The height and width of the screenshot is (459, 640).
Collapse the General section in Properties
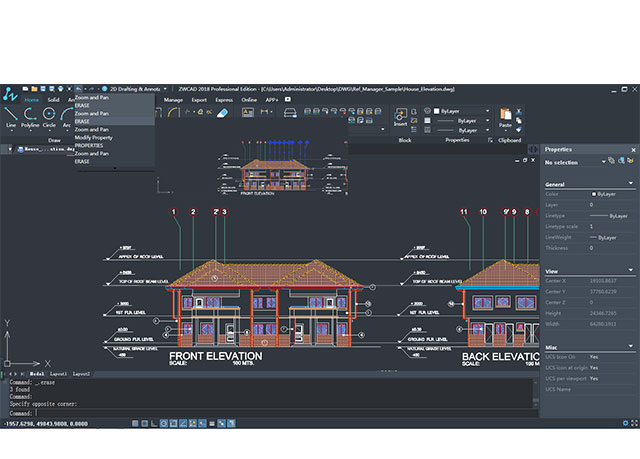(631, 184)
